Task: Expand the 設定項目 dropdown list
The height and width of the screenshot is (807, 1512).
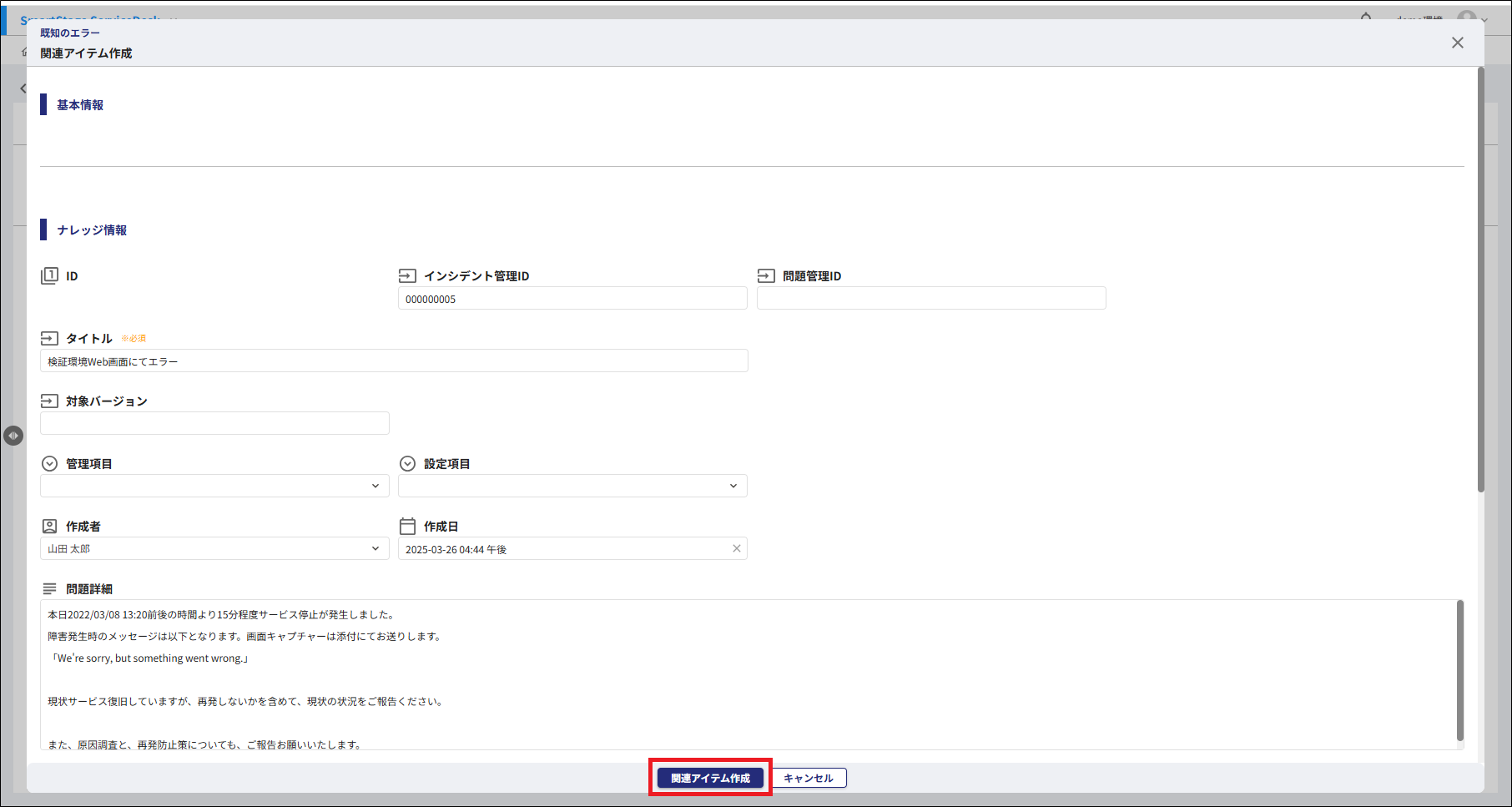Action: pyautogui.click(x=572, y=486)
